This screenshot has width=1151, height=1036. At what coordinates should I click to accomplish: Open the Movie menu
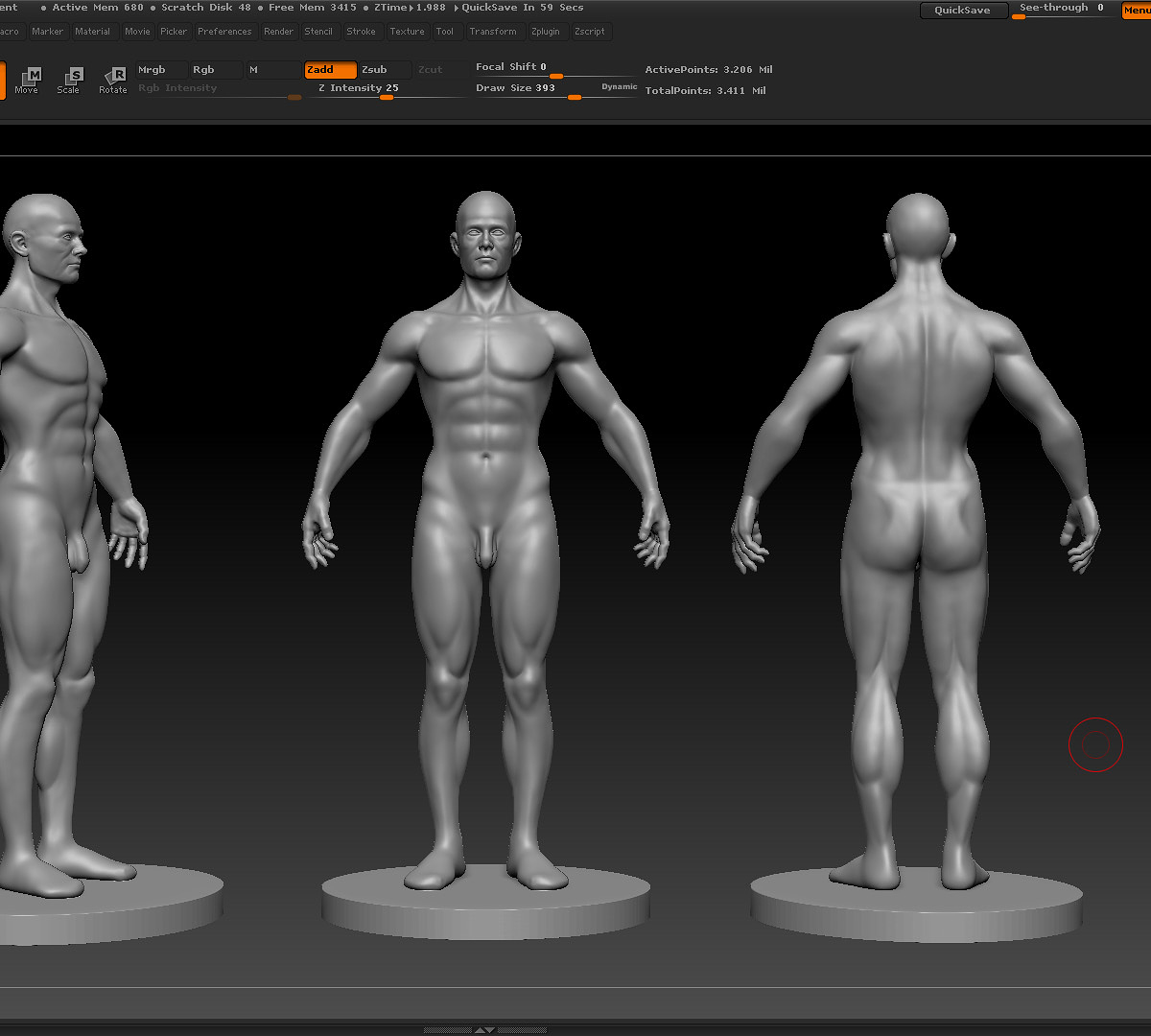tap(137, 32)
